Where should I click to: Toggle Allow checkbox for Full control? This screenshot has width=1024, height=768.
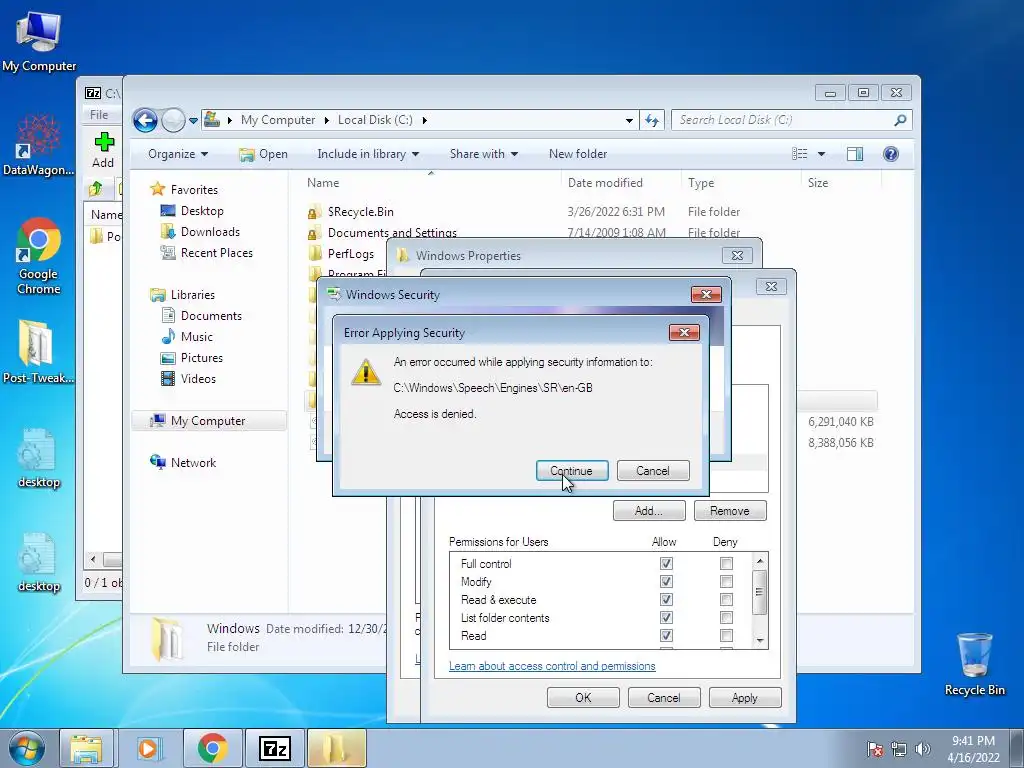[666, 564]
